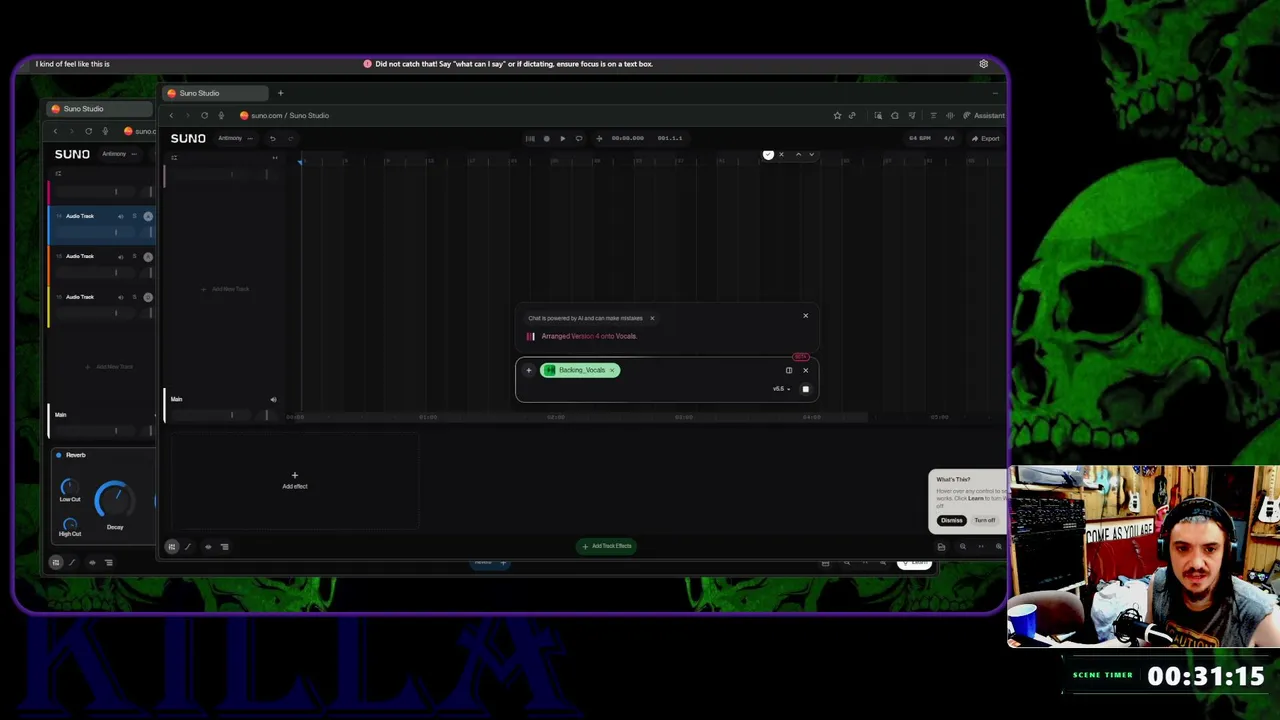Image resolution: width=1280 pixels, height=720 pixels.
Task: Start playback with the transport play button
Action: point(562,138)
